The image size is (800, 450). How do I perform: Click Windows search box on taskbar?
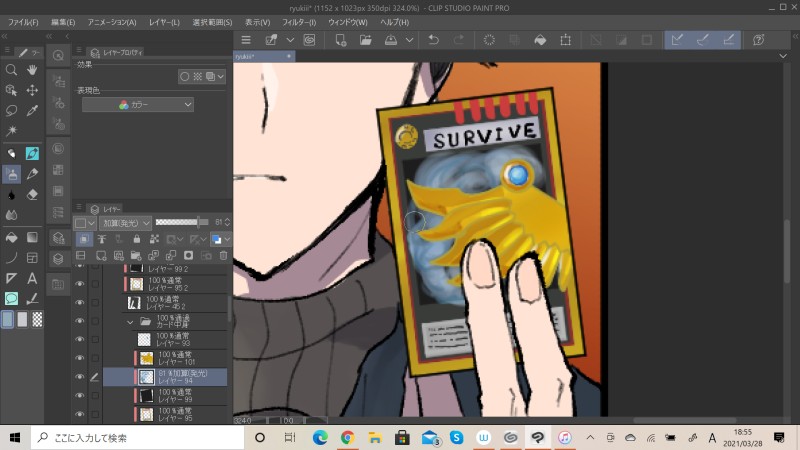pos(138,438)
